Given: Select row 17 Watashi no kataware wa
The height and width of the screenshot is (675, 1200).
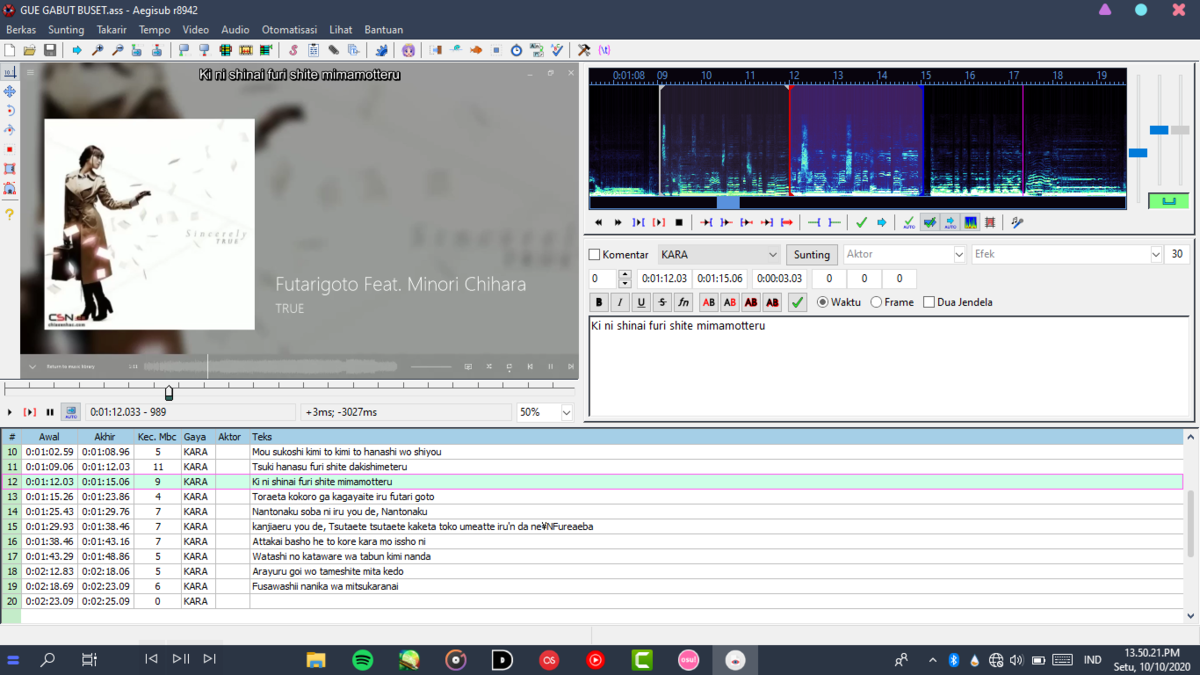Looking at the screenshot, I should 594,557.
